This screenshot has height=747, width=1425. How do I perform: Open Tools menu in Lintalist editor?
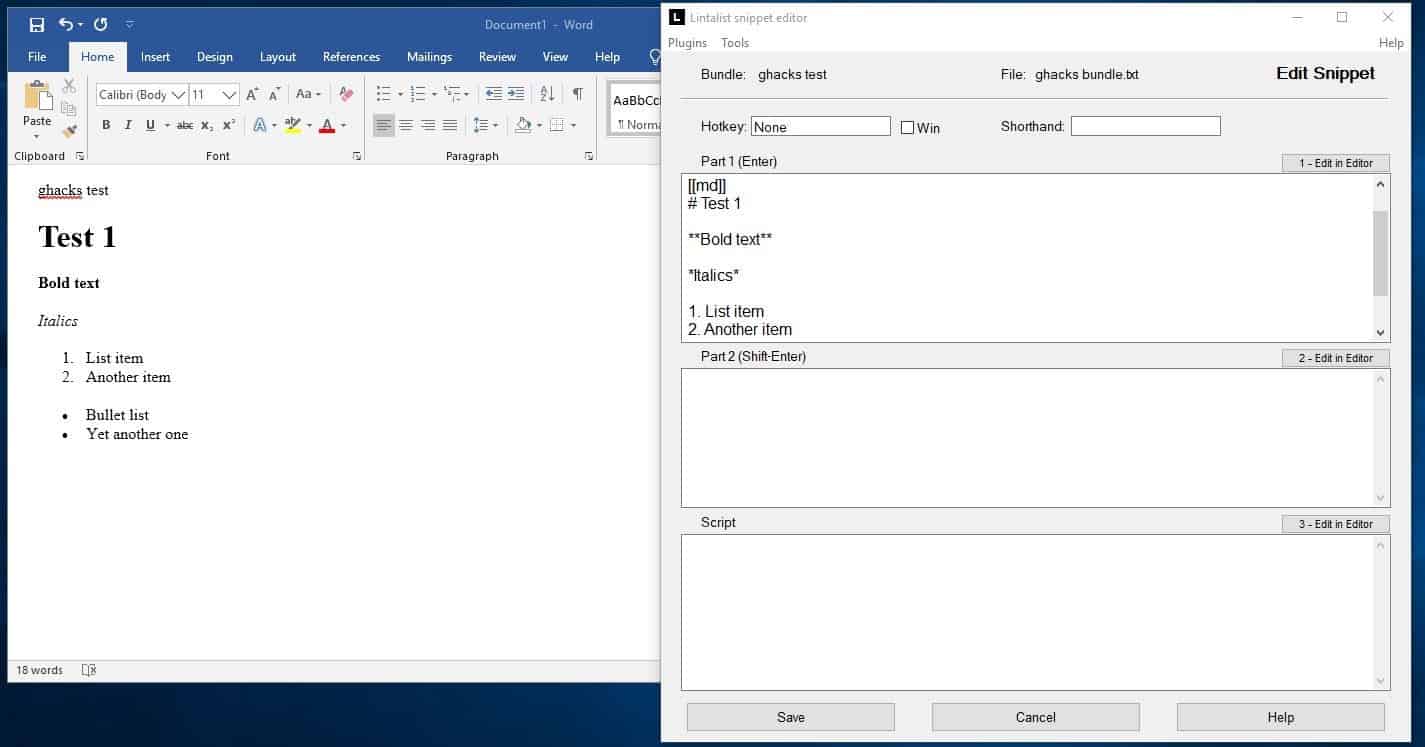735,43
